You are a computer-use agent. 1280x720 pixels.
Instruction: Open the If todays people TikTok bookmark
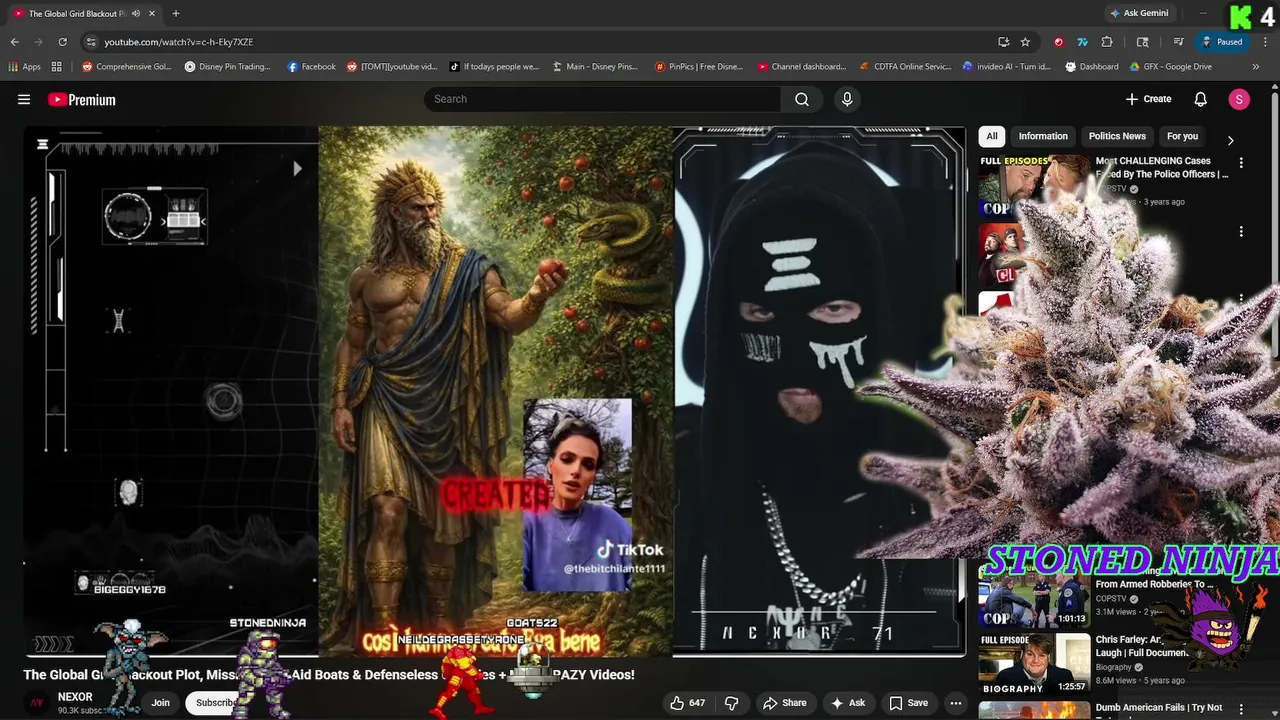click(x=494, y=67)
